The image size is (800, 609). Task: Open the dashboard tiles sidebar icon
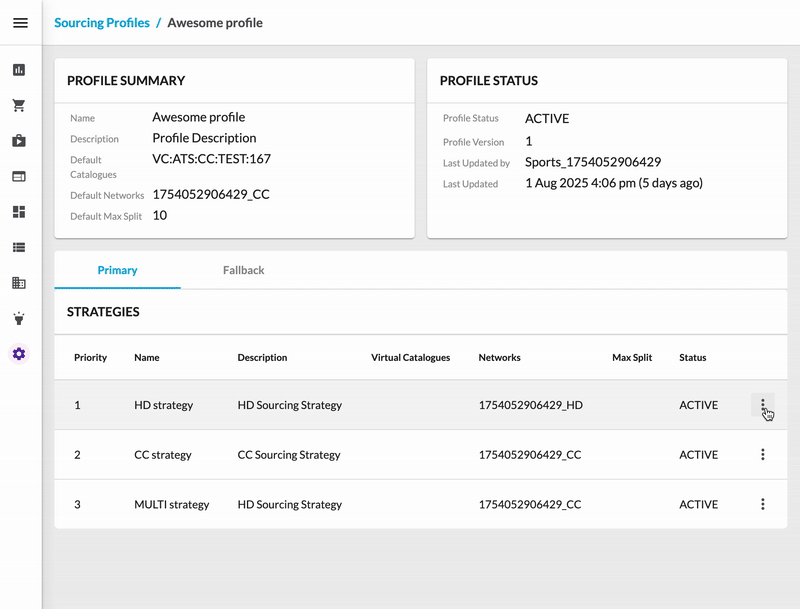[x=19, y=212]
